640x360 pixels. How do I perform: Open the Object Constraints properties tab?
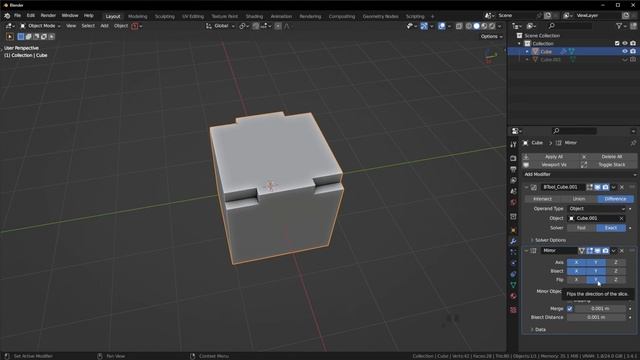click(513, 274)
